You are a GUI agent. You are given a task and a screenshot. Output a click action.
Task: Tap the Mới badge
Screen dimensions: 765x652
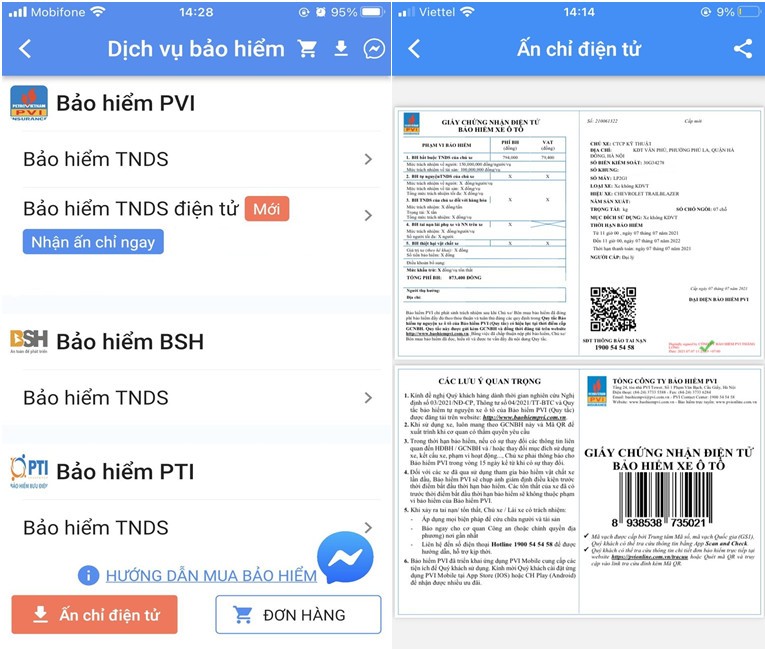[x=267, y=209]
